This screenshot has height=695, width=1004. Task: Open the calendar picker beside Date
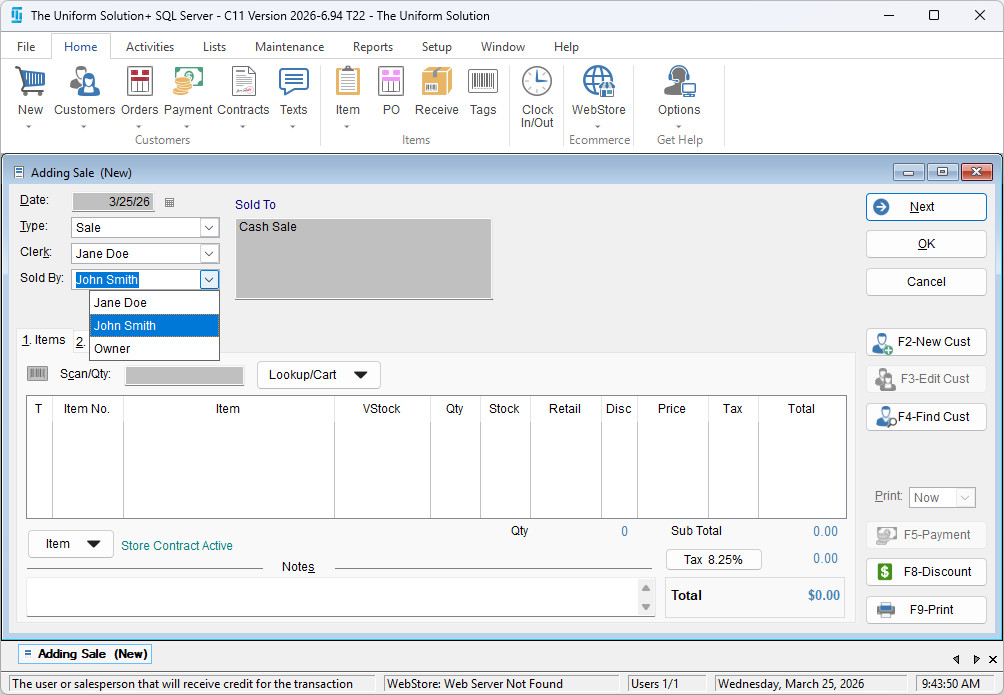click(x=169, y=202)
